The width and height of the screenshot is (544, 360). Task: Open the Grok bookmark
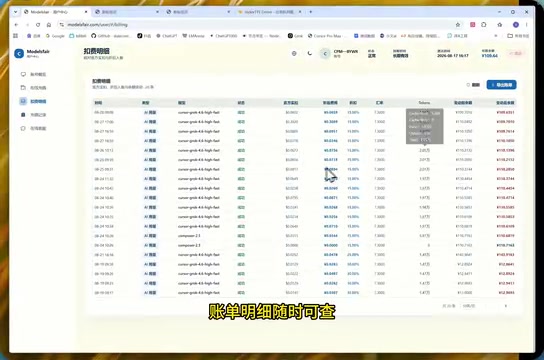pyautogui.click(x=296, y=36)
